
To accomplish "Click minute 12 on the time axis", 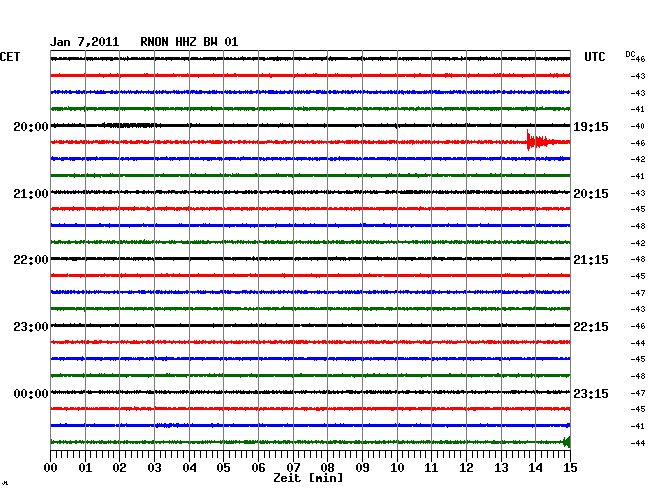I will (x=466, y=467).
